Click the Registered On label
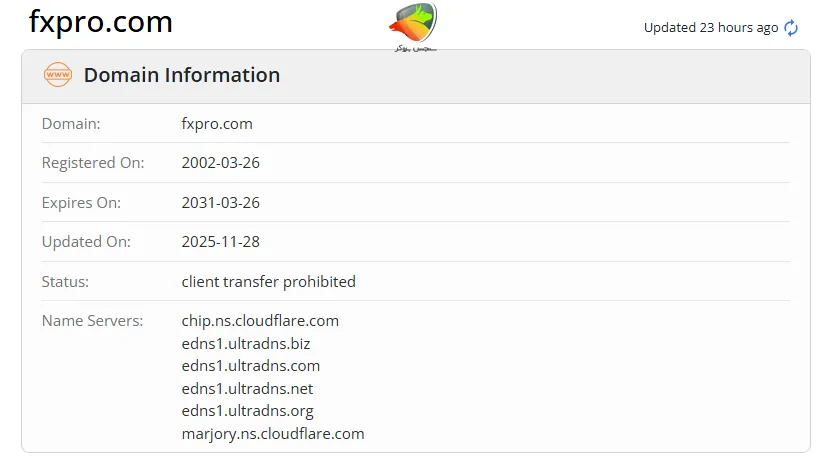The height and width of the screenshot is (462, 825). tap(93, 163)
